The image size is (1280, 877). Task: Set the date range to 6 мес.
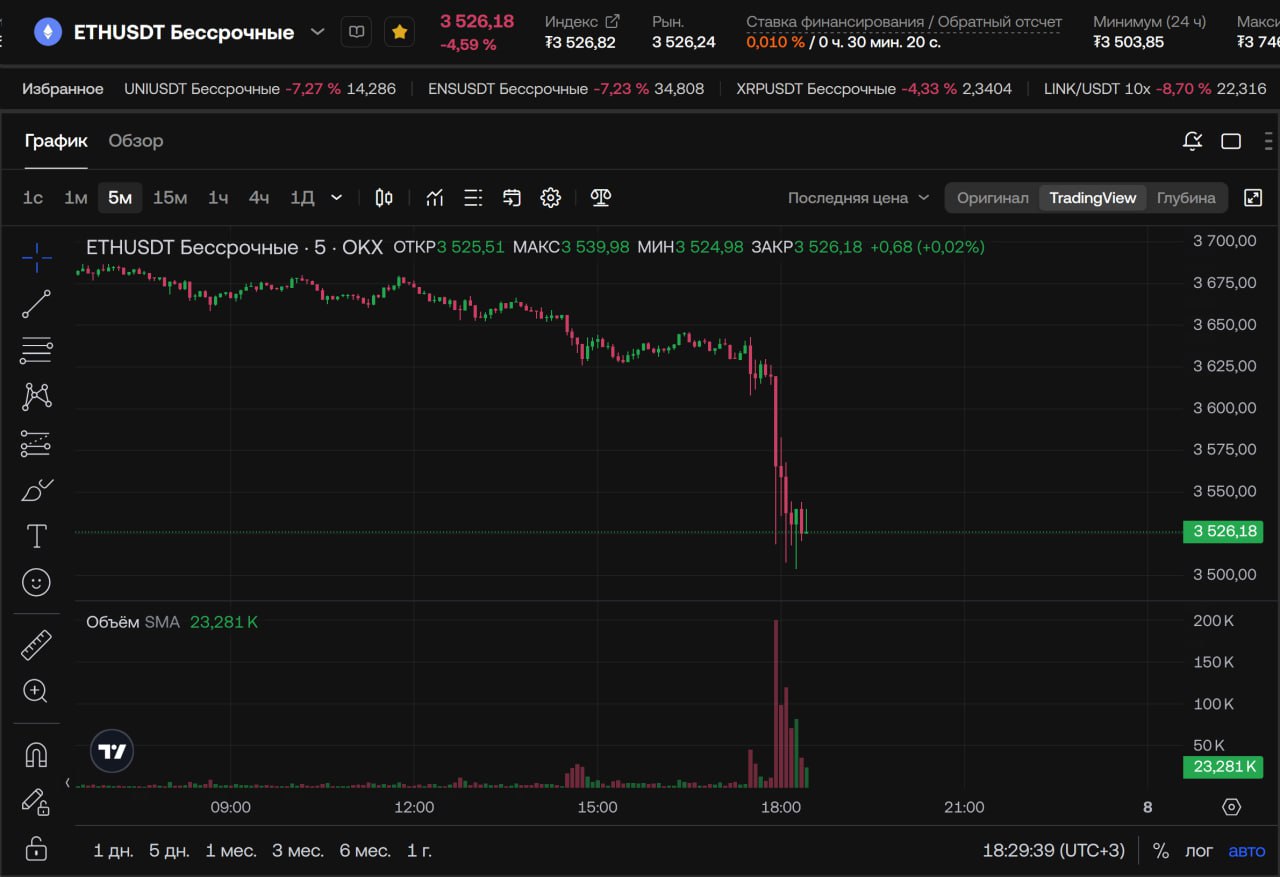[365, 851]
